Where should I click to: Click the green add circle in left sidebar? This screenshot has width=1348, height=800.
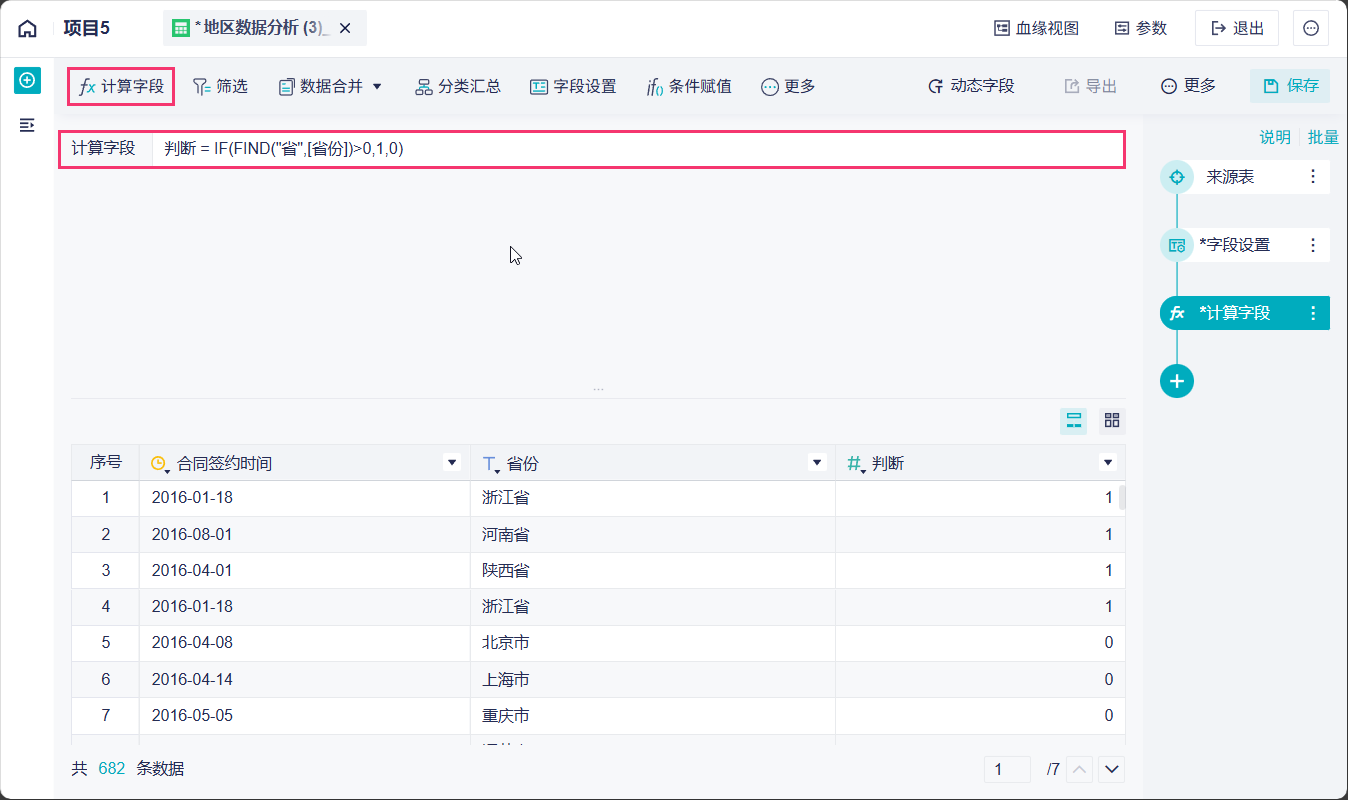pos(27,81)
